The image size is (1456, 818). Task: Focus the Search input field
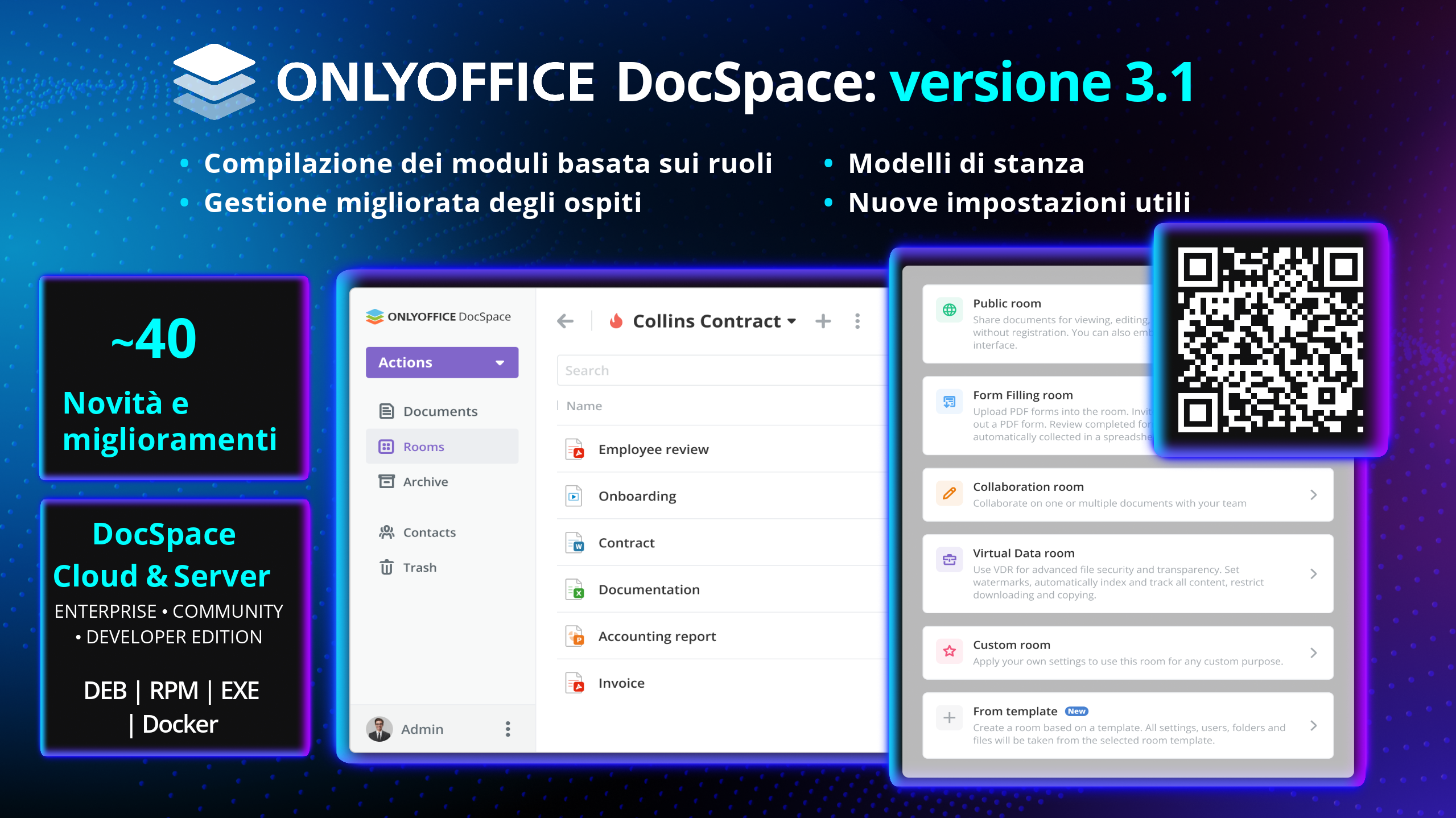click(x=721, y=370)
